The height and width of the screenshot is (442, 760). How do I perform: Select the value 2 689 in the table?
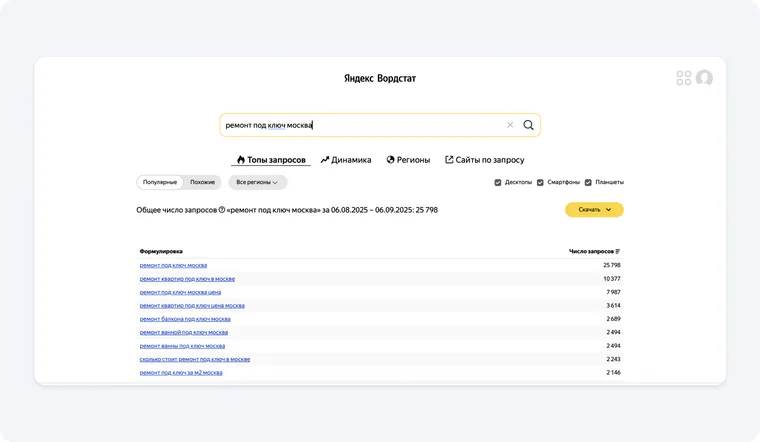613,319
